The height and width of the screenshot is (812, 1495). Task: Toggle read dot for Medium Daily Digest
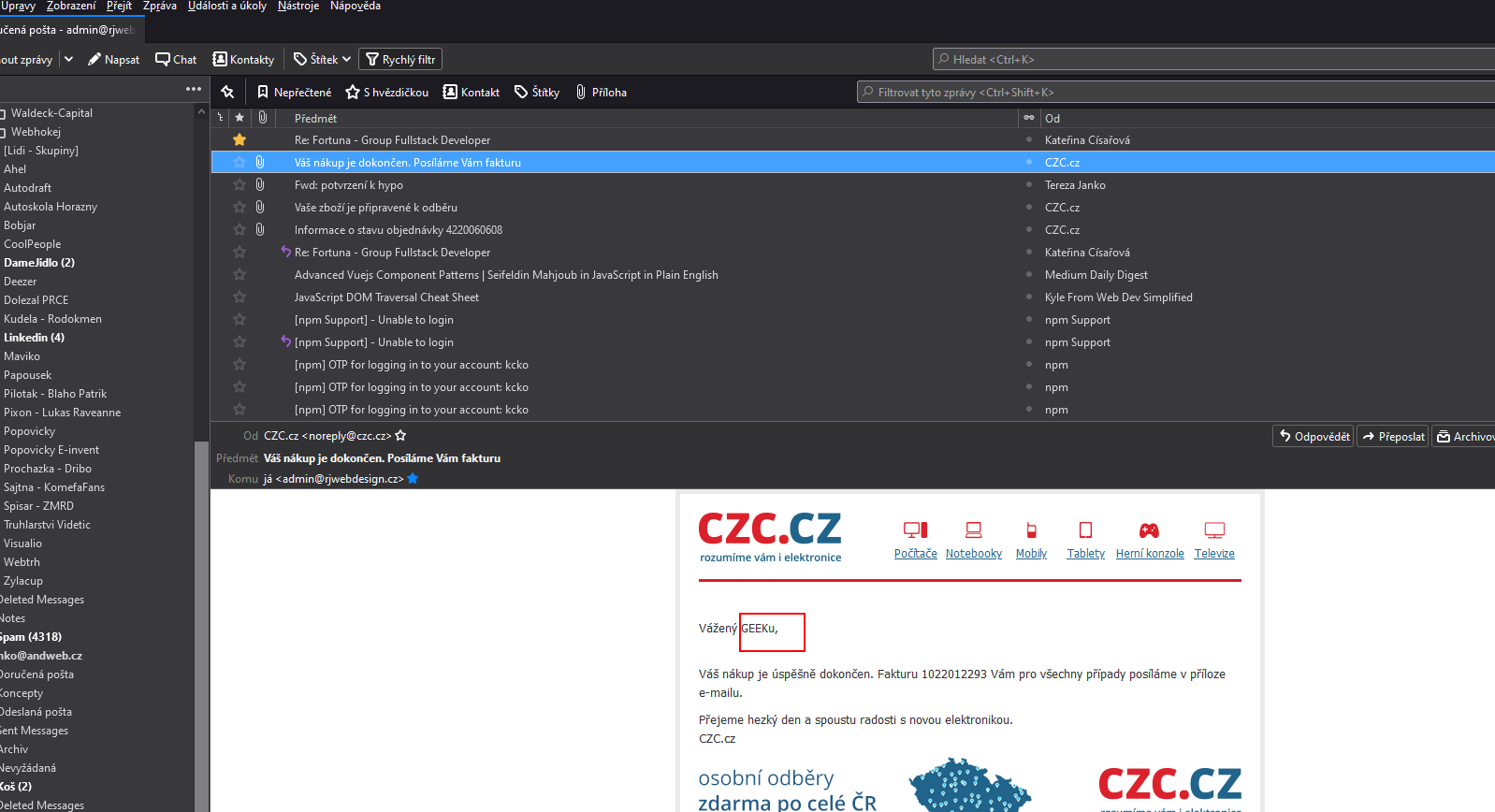click(x=1029, y=275)
